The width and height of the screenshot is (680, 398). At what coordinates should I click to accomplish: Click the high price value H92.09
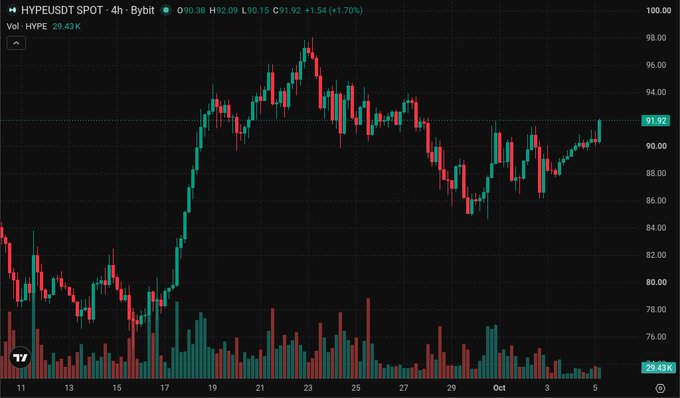point(223,10)
